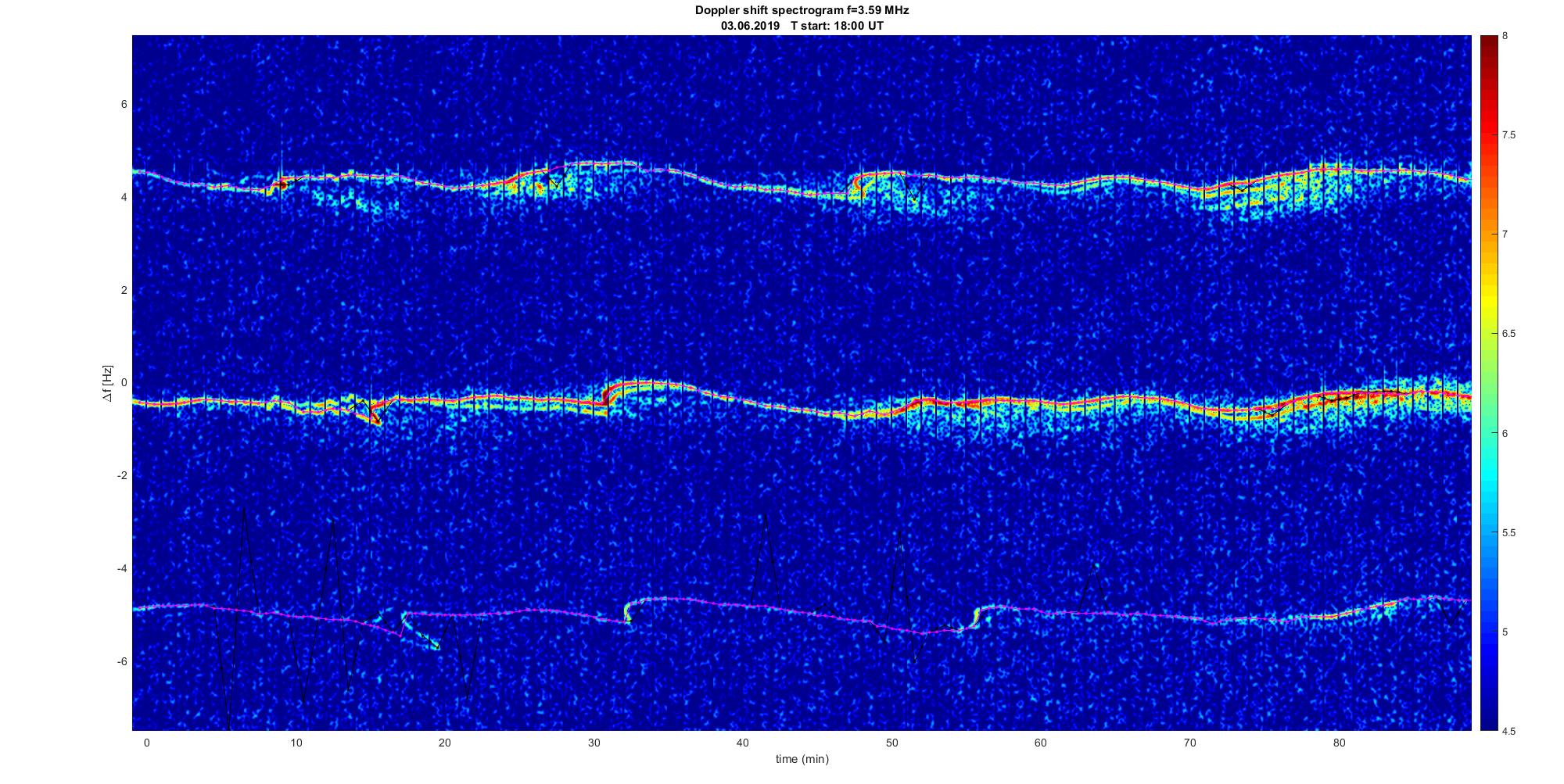The width and height of the screenshot is (1564, 784).
Task: Click x-axis tick label '10'
Action: (296, 743)
